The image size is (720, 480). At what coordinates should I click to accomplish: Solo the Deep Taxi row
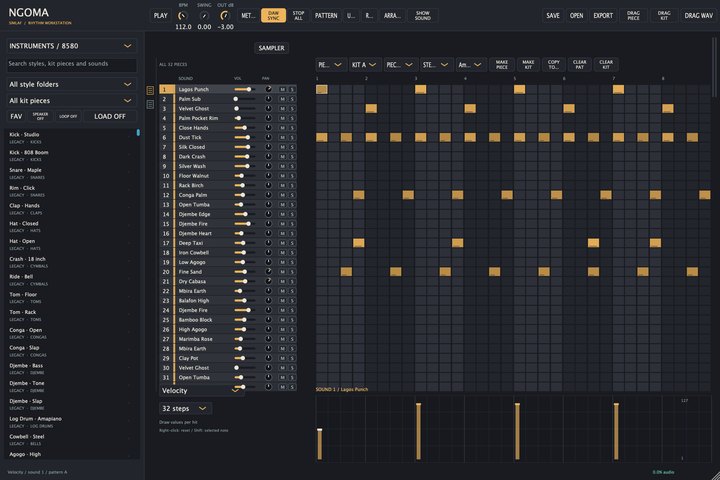click(292, 243)
